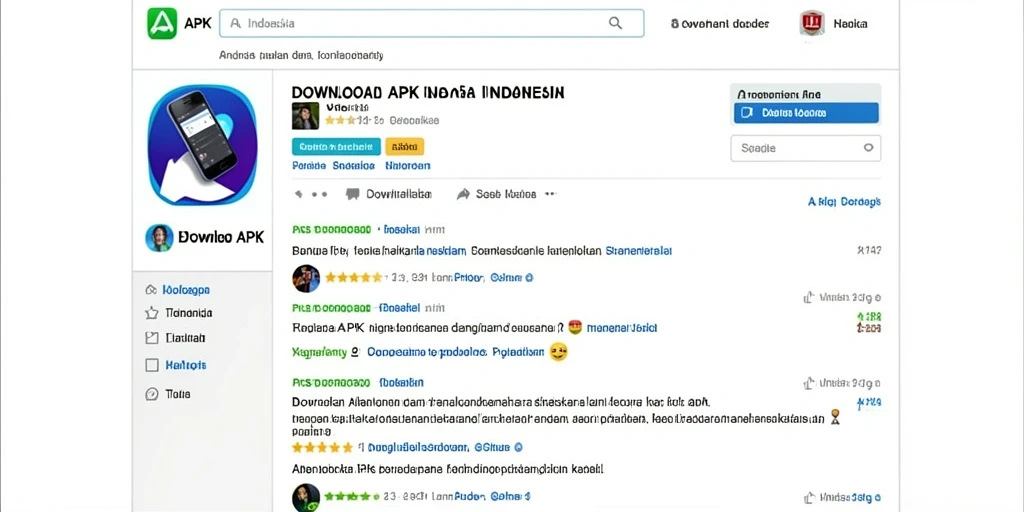
Task: Click the thumbs-up icon beside the third review heading
Action: [x=808, y=383]
